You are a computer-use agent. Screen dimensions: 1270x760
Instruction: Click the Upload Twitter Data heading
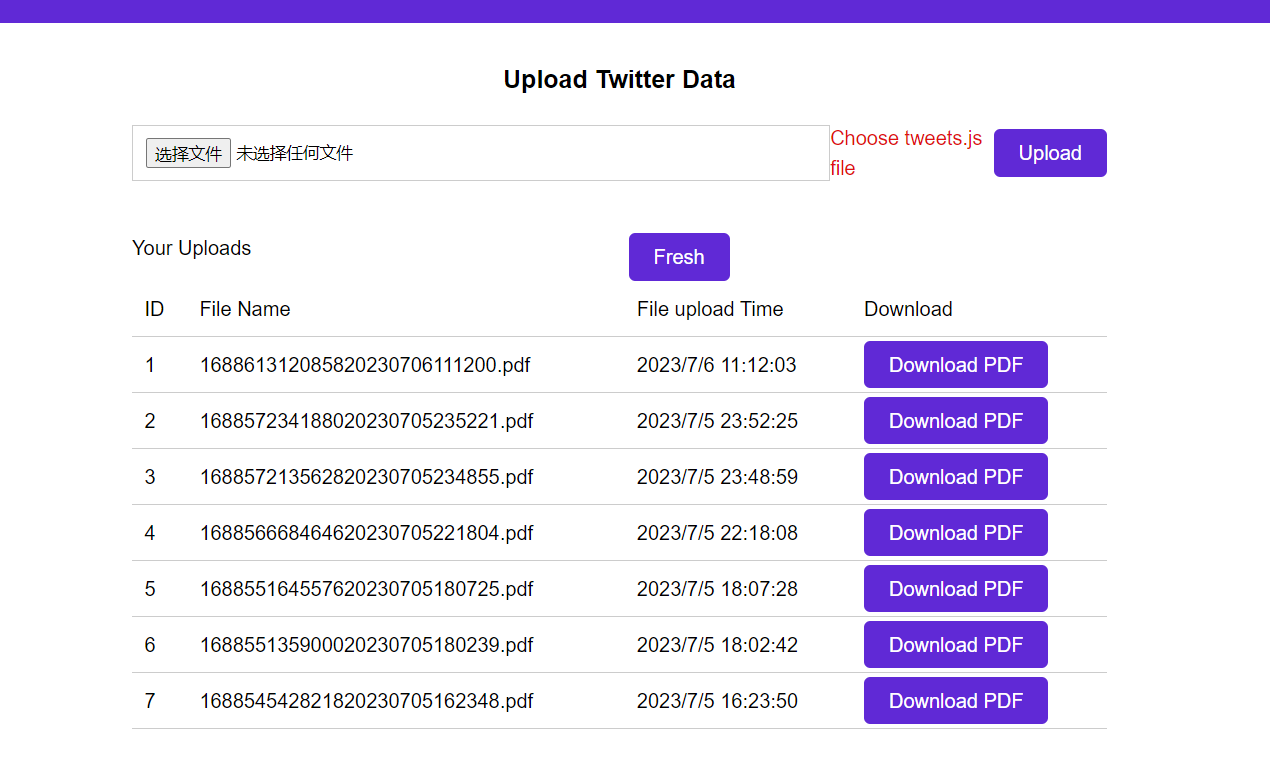pyautogui.click(x=619, y=80)
